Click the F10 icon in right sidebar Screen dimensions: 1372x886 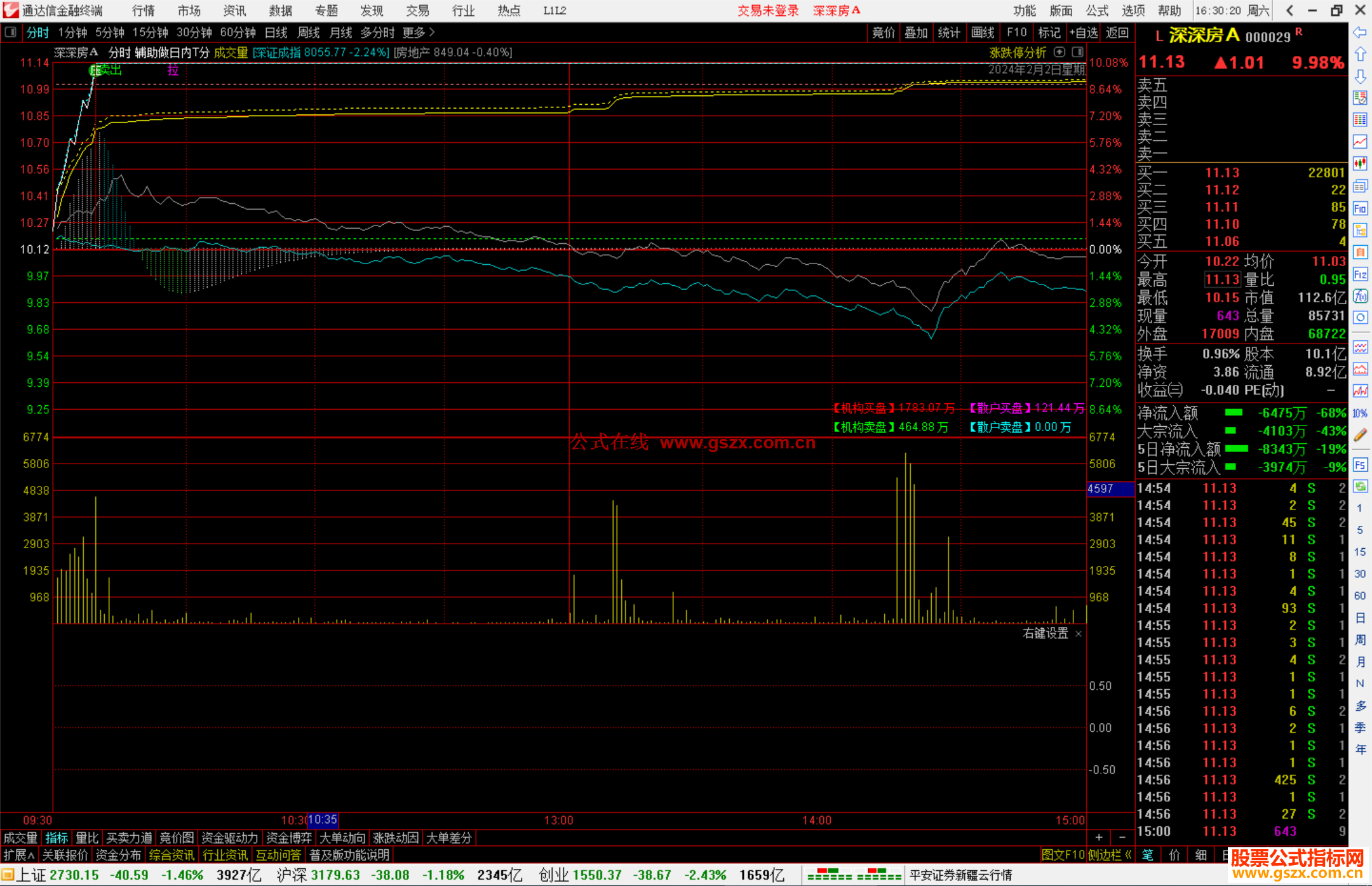tap(1360, 208)
